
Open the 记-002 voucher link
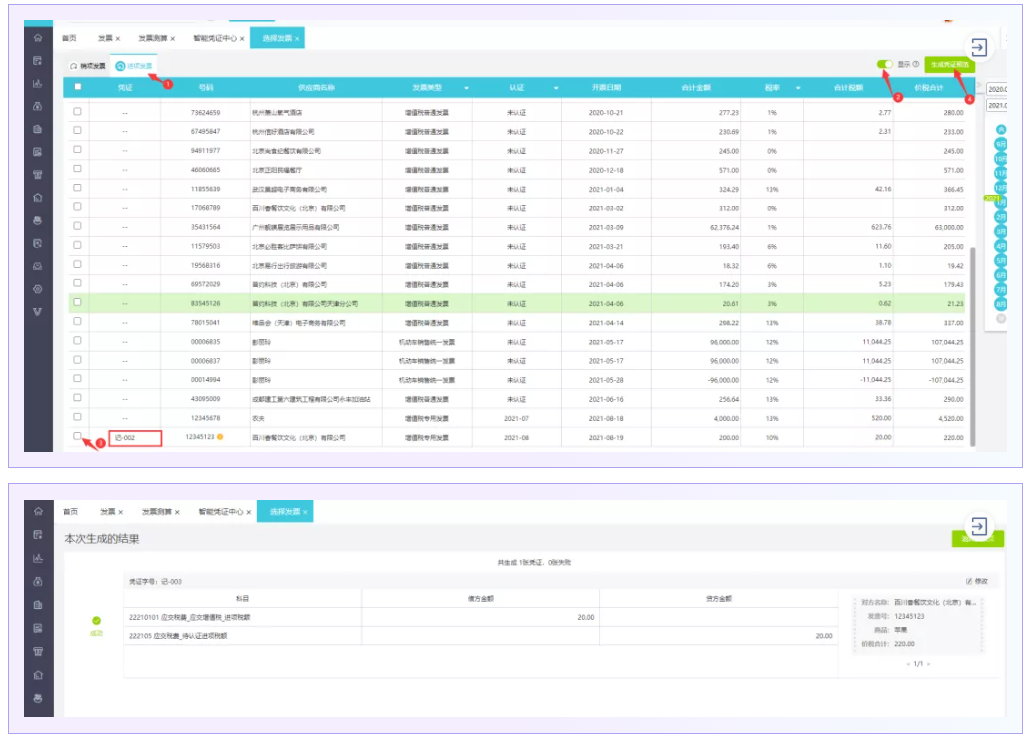[125, 438]
